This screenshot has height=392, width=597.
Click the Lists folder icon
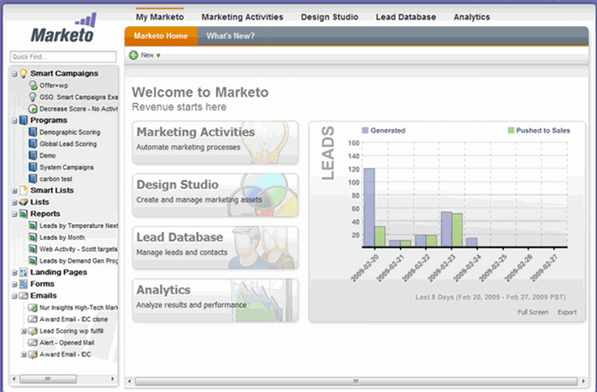point(24,202)
